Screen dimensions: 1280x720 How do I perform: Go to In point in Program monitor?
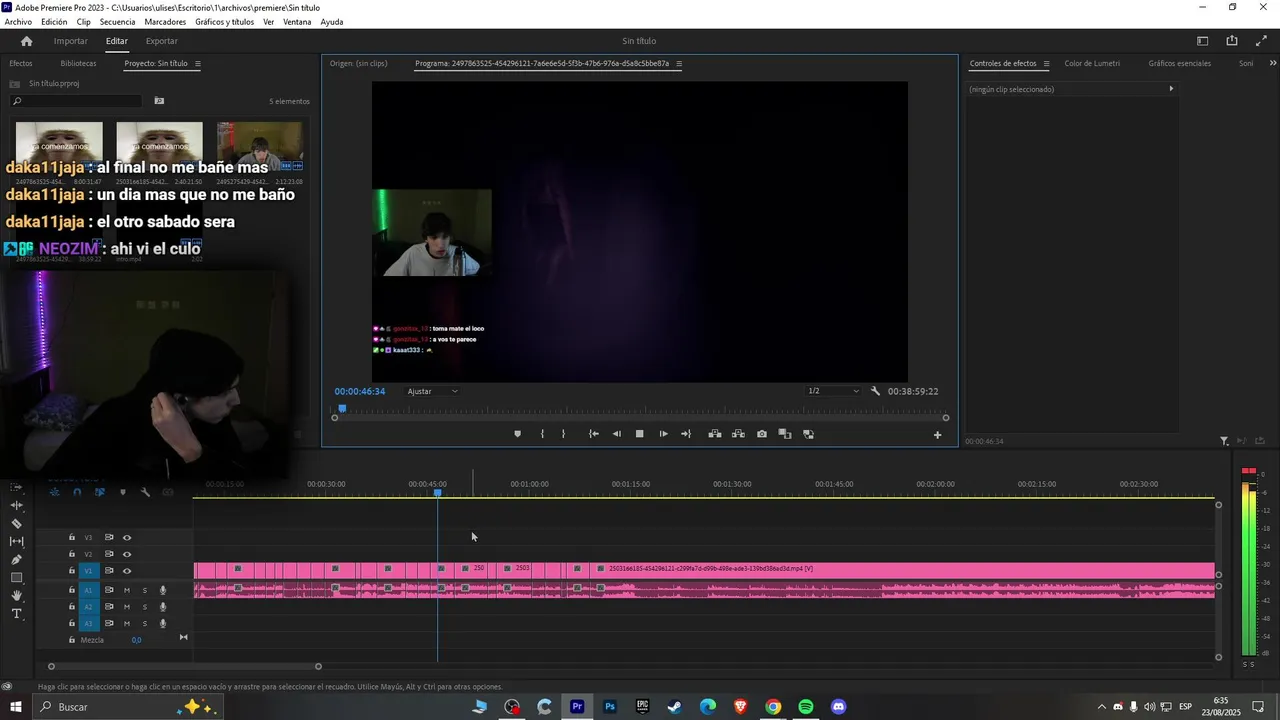click(x=593, y=434)
